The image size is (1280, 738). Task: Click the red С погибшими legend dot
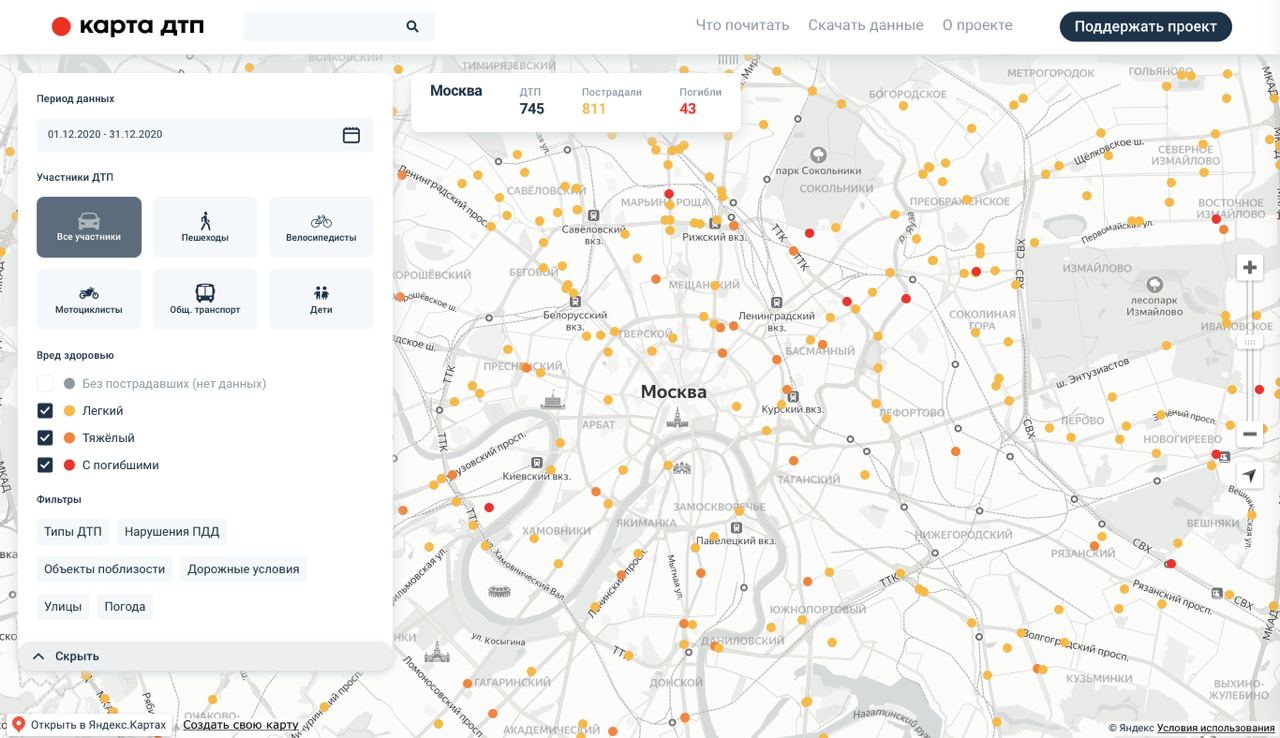(x=69, y=465)
